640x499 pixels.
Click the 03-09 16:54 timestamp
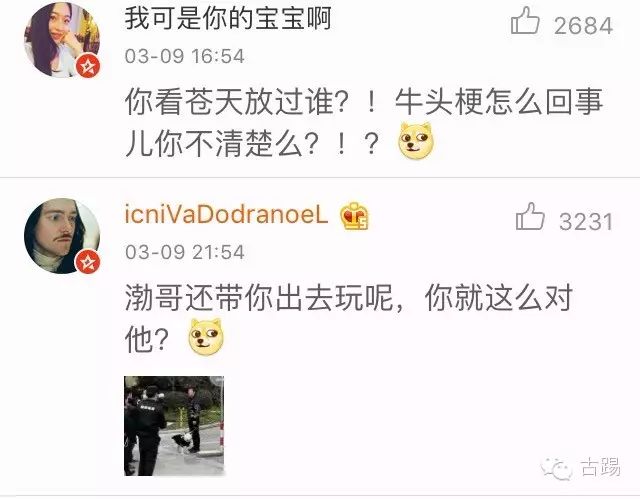pos(184,56)
